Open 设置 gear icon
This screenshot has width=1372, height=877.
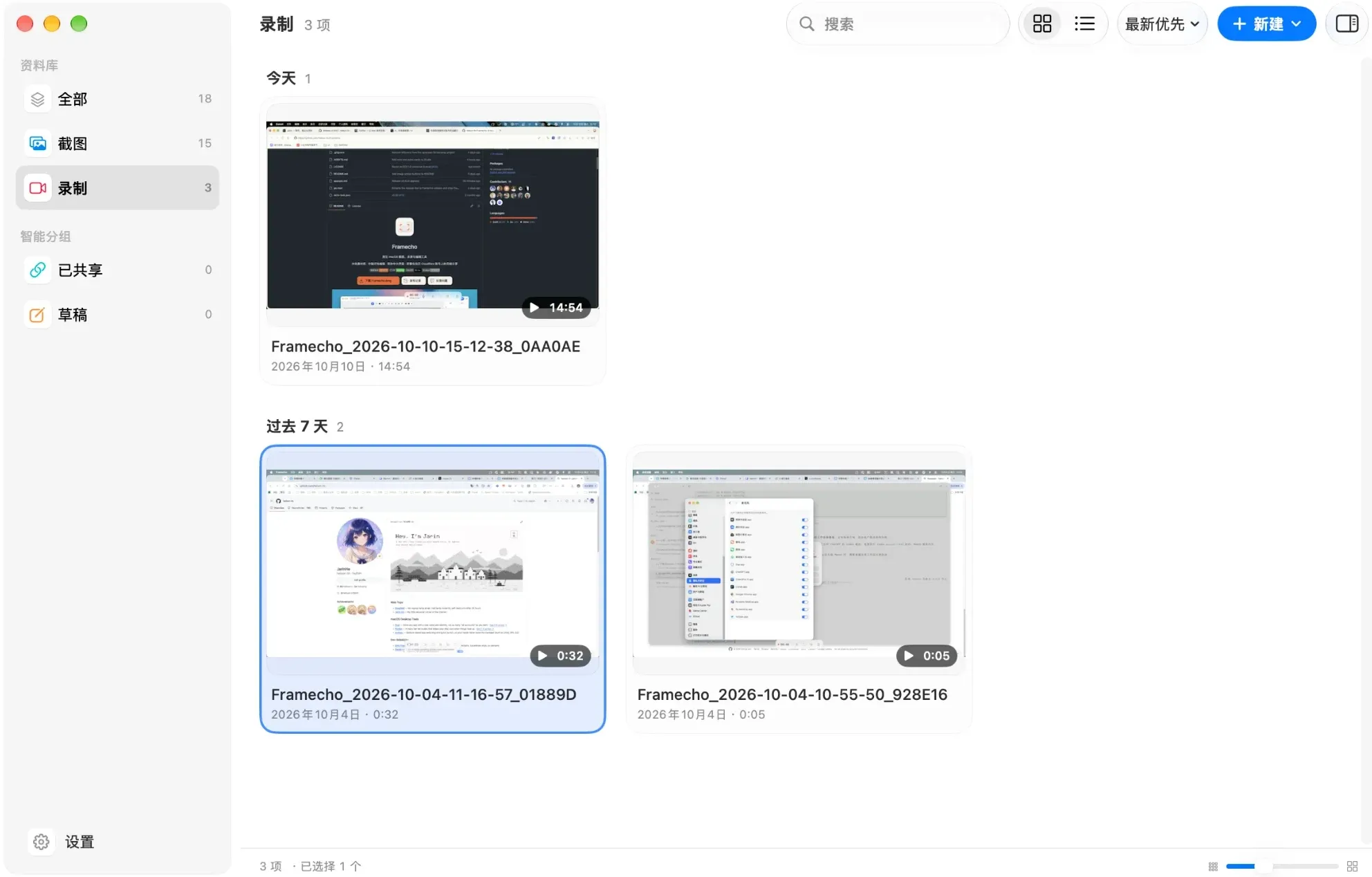(x=41, y=842)
